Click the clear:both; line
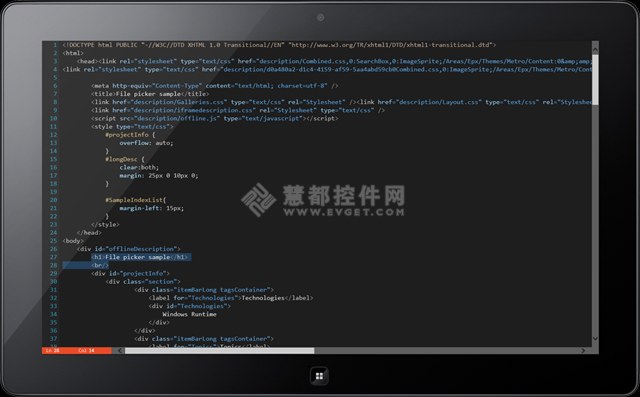This screenshot has height=397, width=640. click(x=139, y=167)
